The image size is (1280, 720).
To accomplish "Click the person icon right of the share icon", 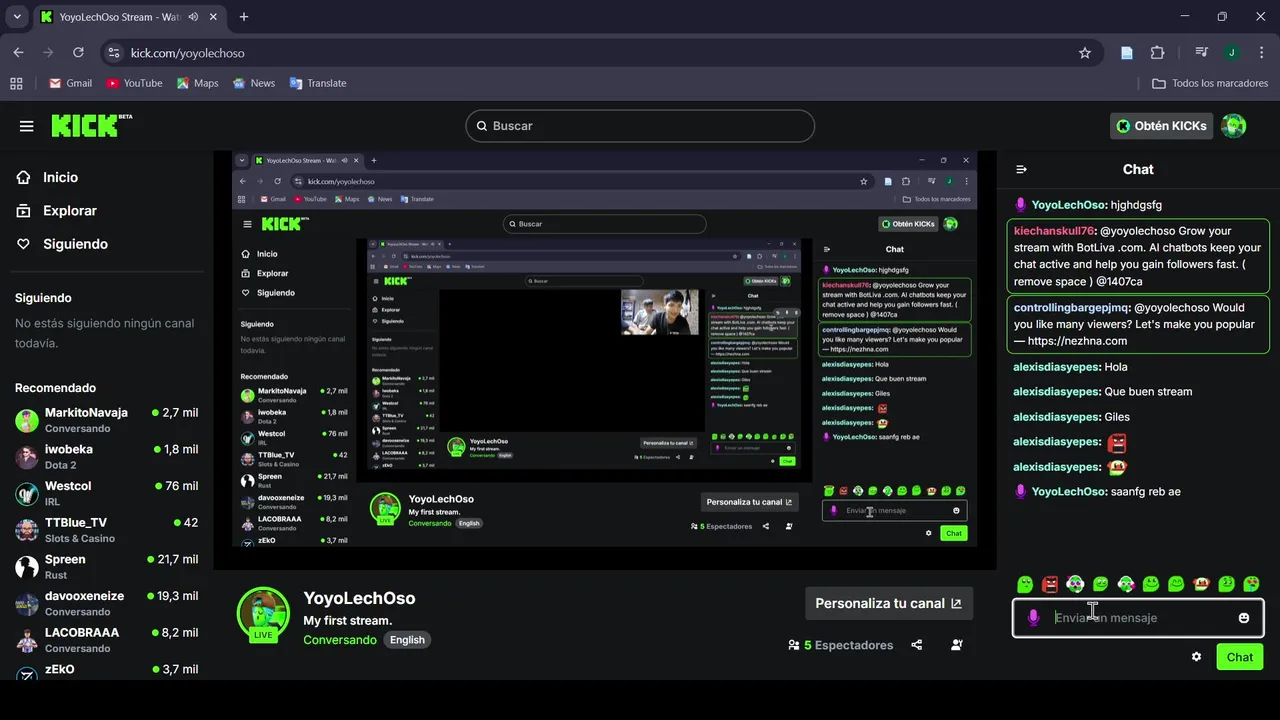I will [957, 645].
